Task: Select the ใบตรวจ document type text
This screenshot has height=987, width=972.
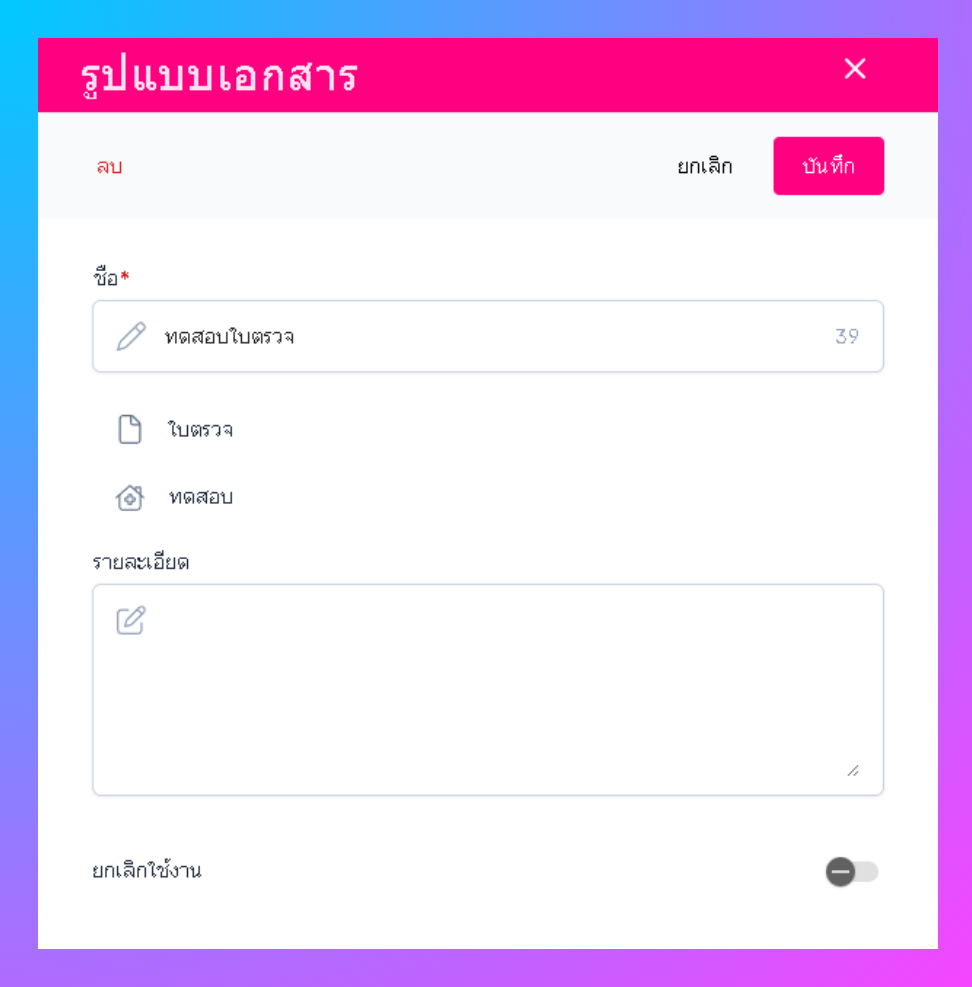Action: tap(200, 429)
